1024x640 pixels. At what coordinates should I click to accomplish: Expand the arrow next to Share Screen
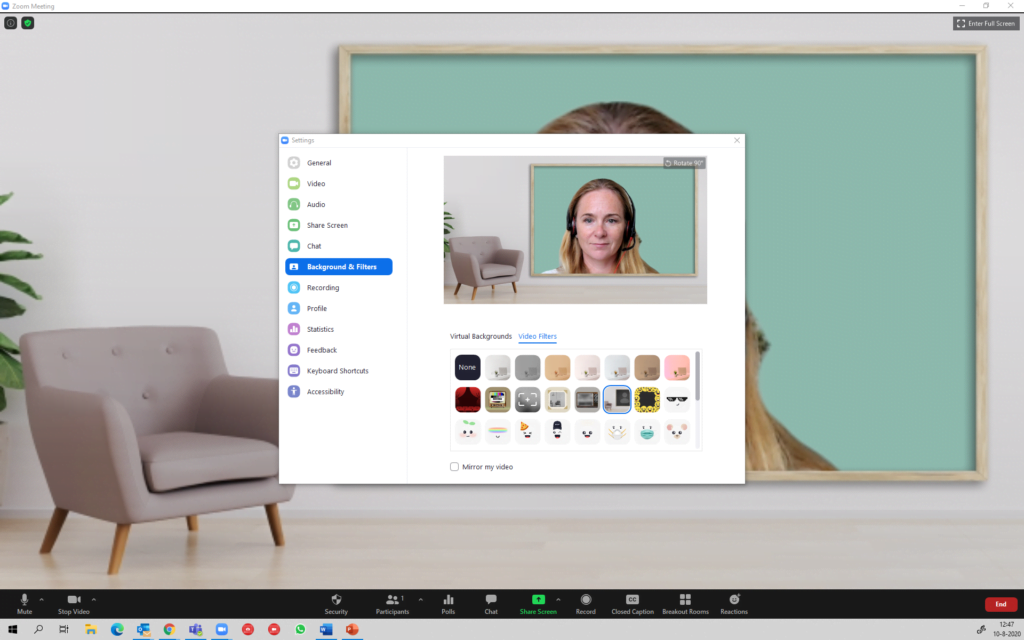click(x=558, y=599)
